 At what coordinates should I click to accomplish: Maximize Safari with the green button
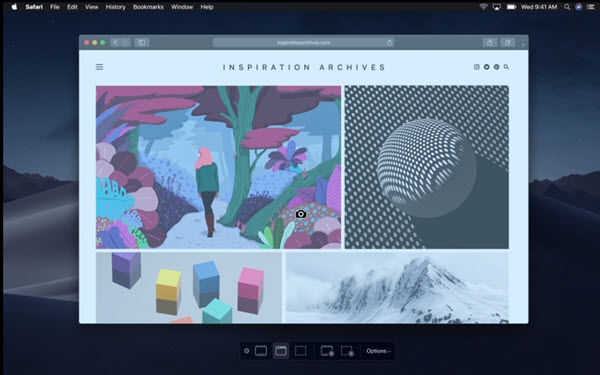(x=103, y=42)
